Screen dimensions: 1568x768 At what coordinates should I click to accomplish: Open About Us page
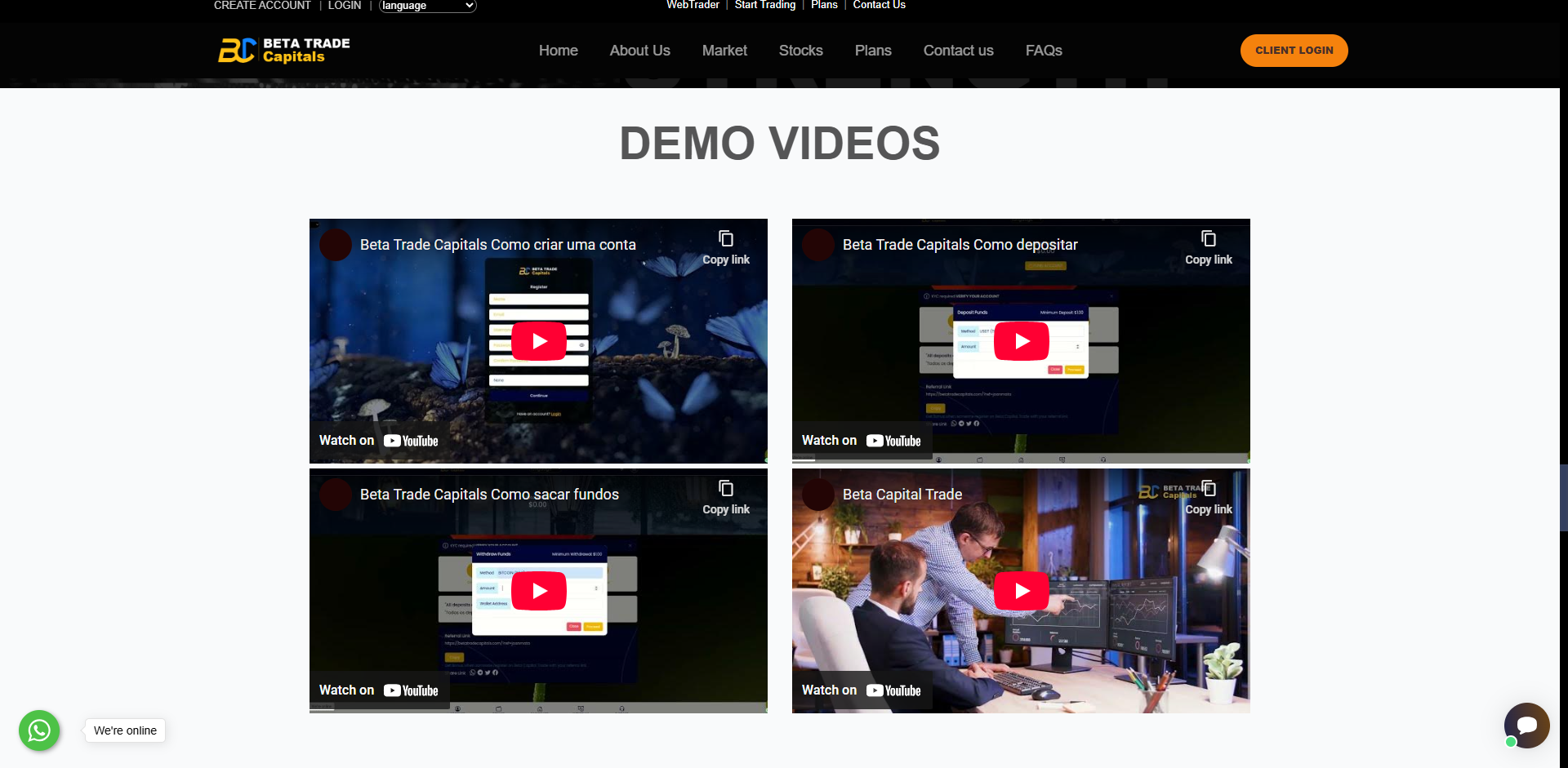tap(640, 51)
